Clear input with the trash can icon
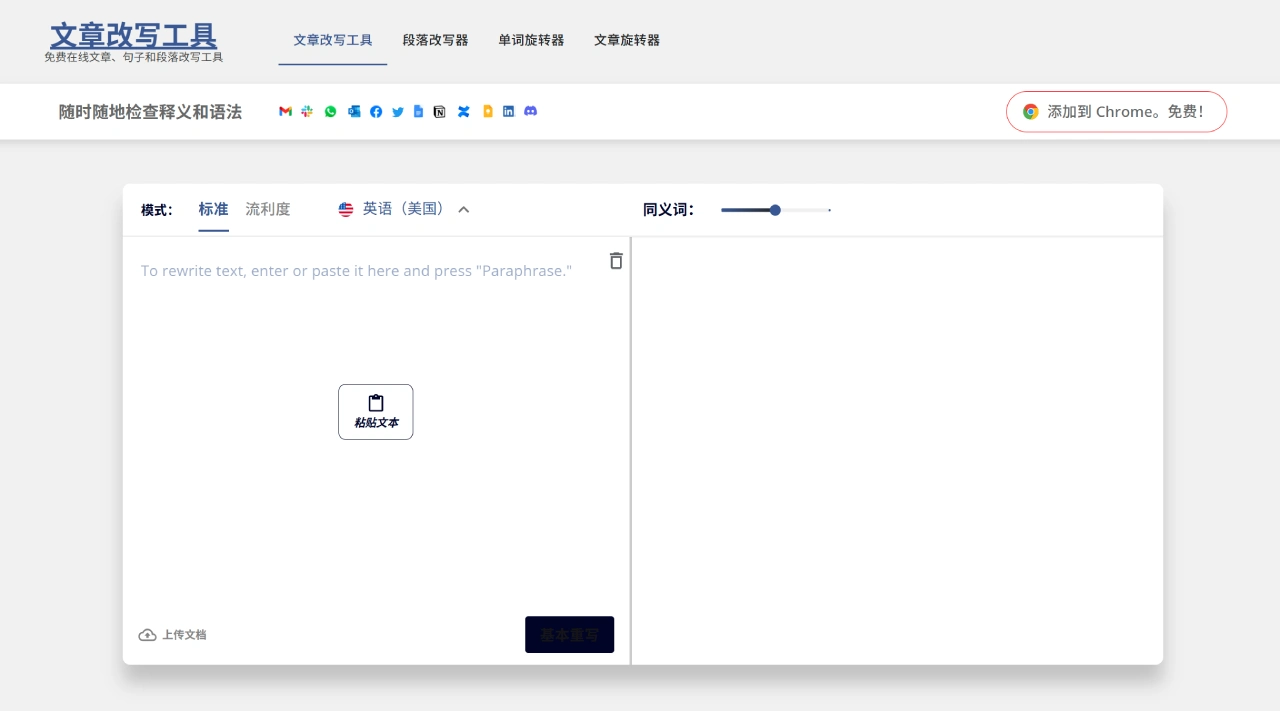 tap(616, 261)
